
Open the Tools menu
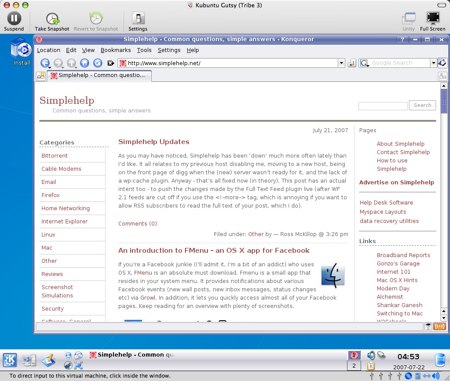coord(144,50)
